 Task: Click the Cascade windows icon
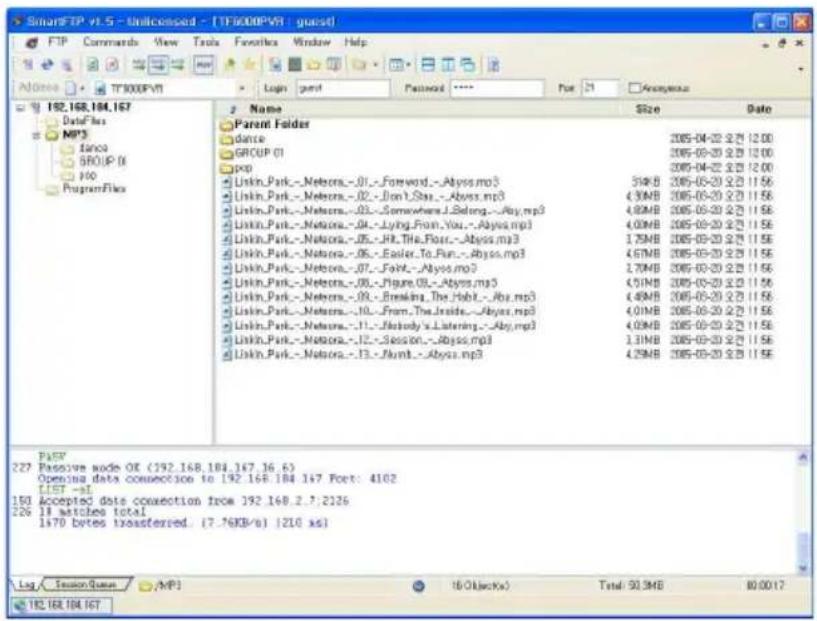(x=467, y=65)
